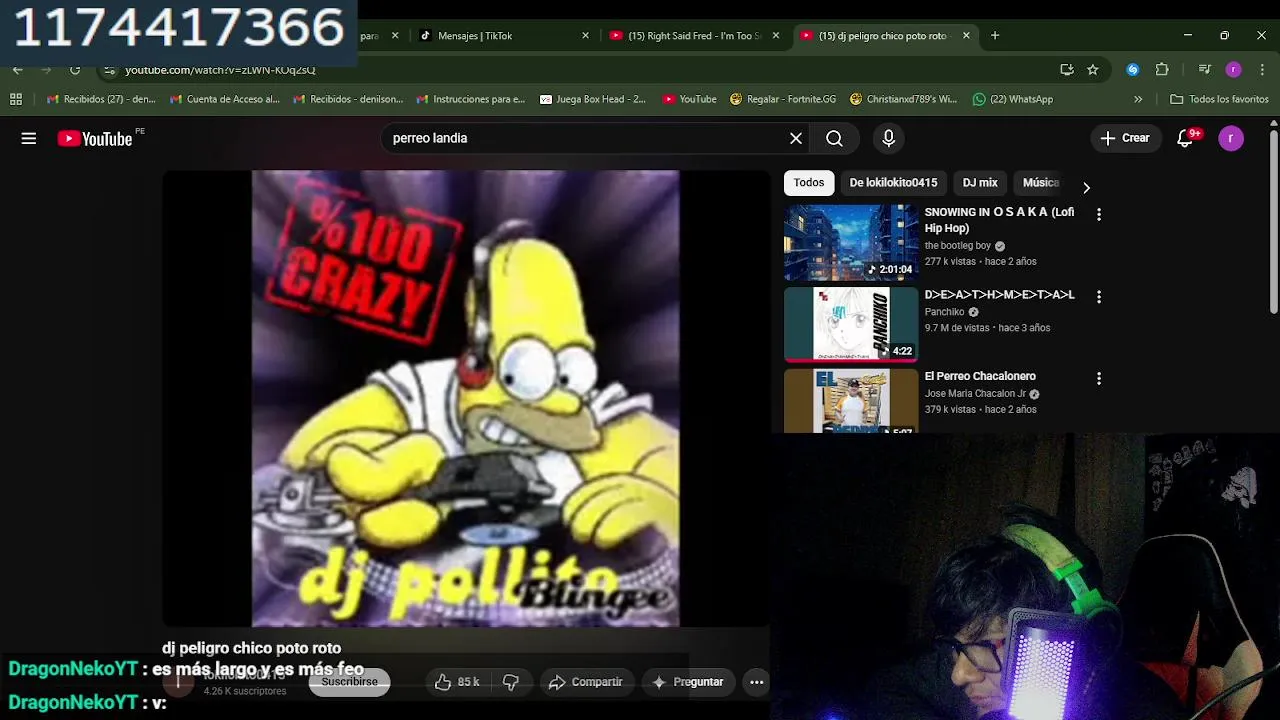Open the Jose Maria Chacalon Jr channel

point(975,394)
